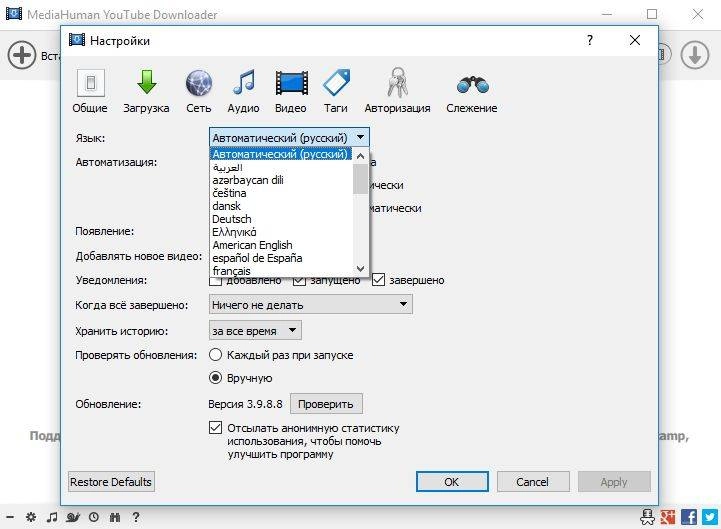Click language list scroll up arrow
Screen dimensions: 721x529
click(x=360, y=156)
